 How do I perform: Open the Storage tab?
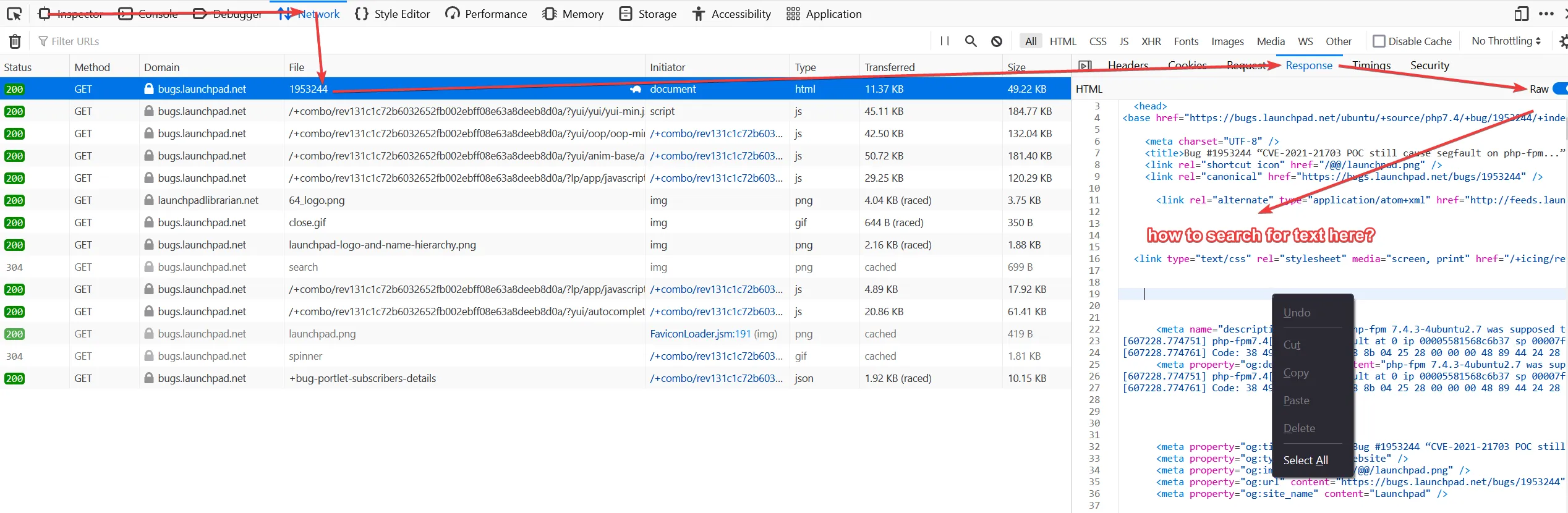(x=648, y=14)
